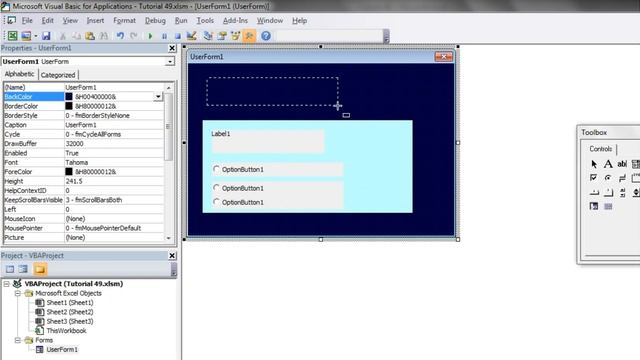
Task: Click the highlighted Toolbox toolbar icon
Action: point(249,36)
